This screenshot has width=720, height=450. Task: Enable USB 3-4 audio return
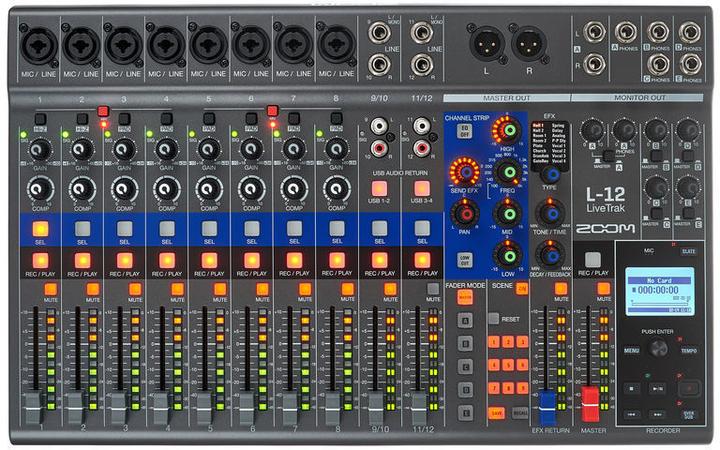(422, 188)
